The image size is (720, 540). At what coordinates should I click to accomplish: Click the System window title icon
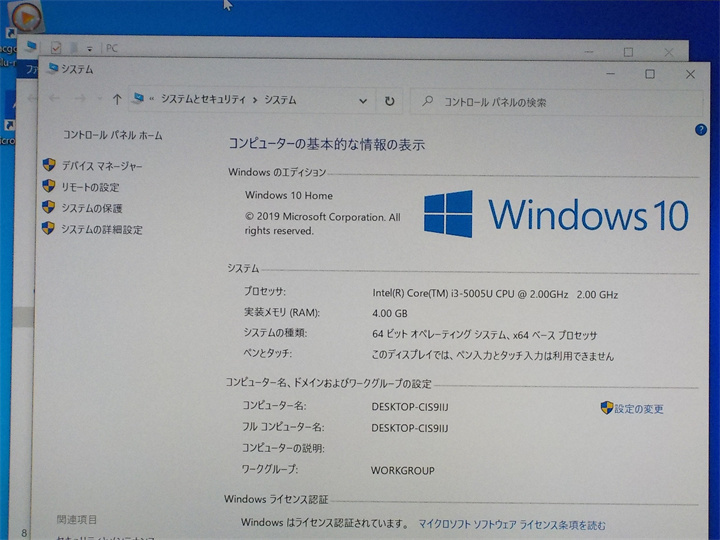pyautogui.click(x=53, y=68)
